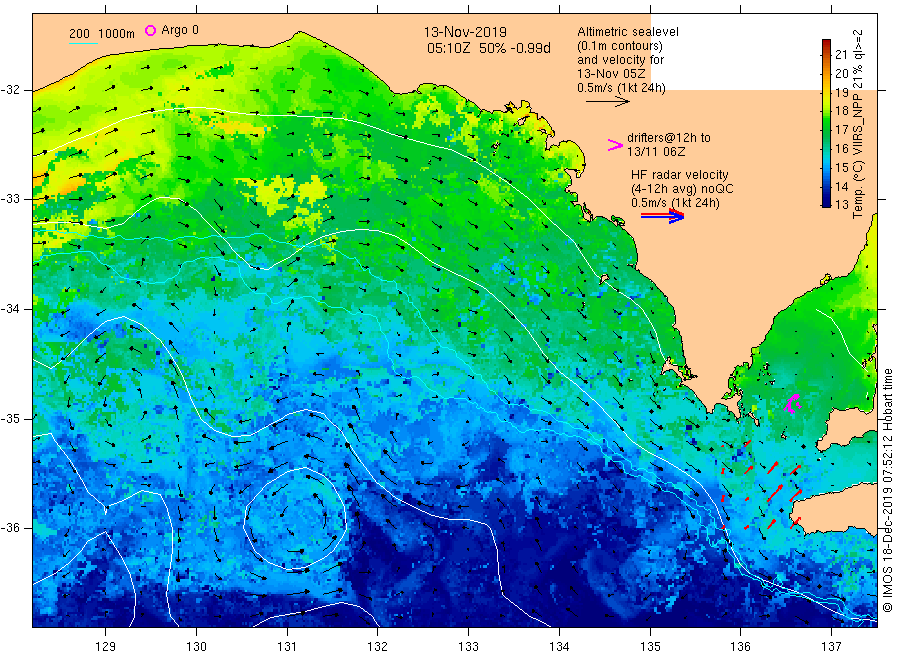Click the 136 longitude axis label
Image resolution: width=900 pixels, height=660 pixels.
(x=740, y=647)
